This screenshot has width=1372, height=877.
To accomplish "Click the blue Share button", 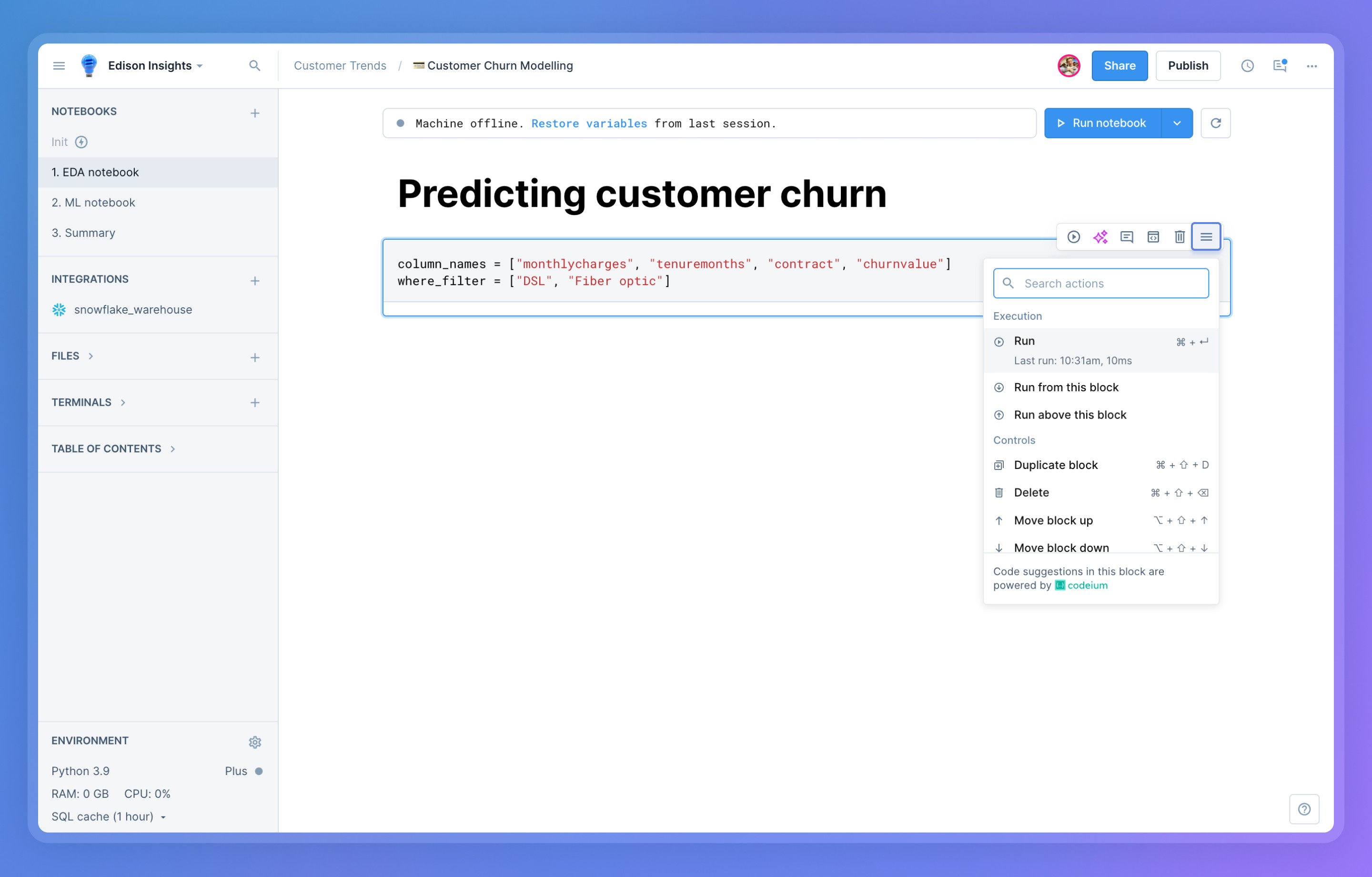I will tap(1119, 66).
